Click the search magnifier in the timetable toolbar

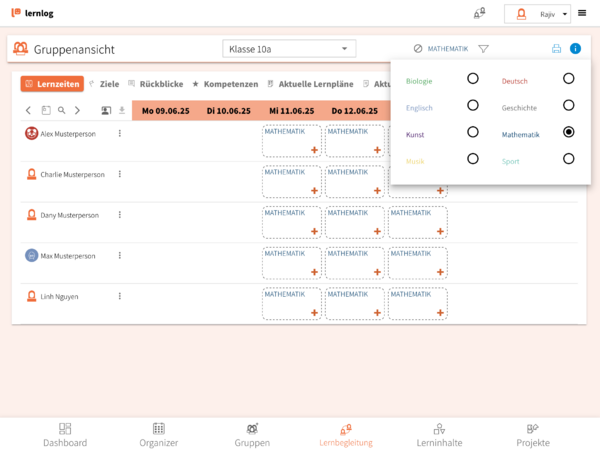[62, 111]
